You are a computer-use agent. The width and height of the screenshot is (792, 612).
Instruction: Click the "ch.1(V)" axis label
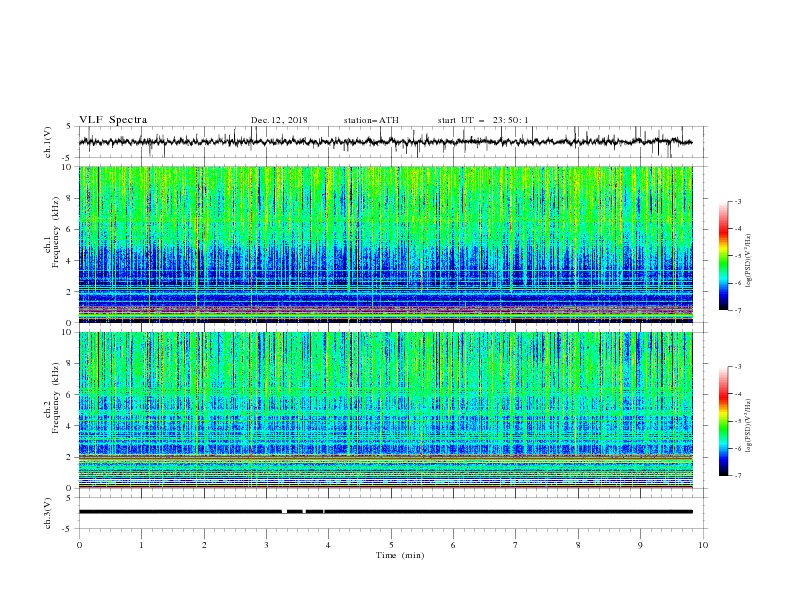[x=48, y=142]
